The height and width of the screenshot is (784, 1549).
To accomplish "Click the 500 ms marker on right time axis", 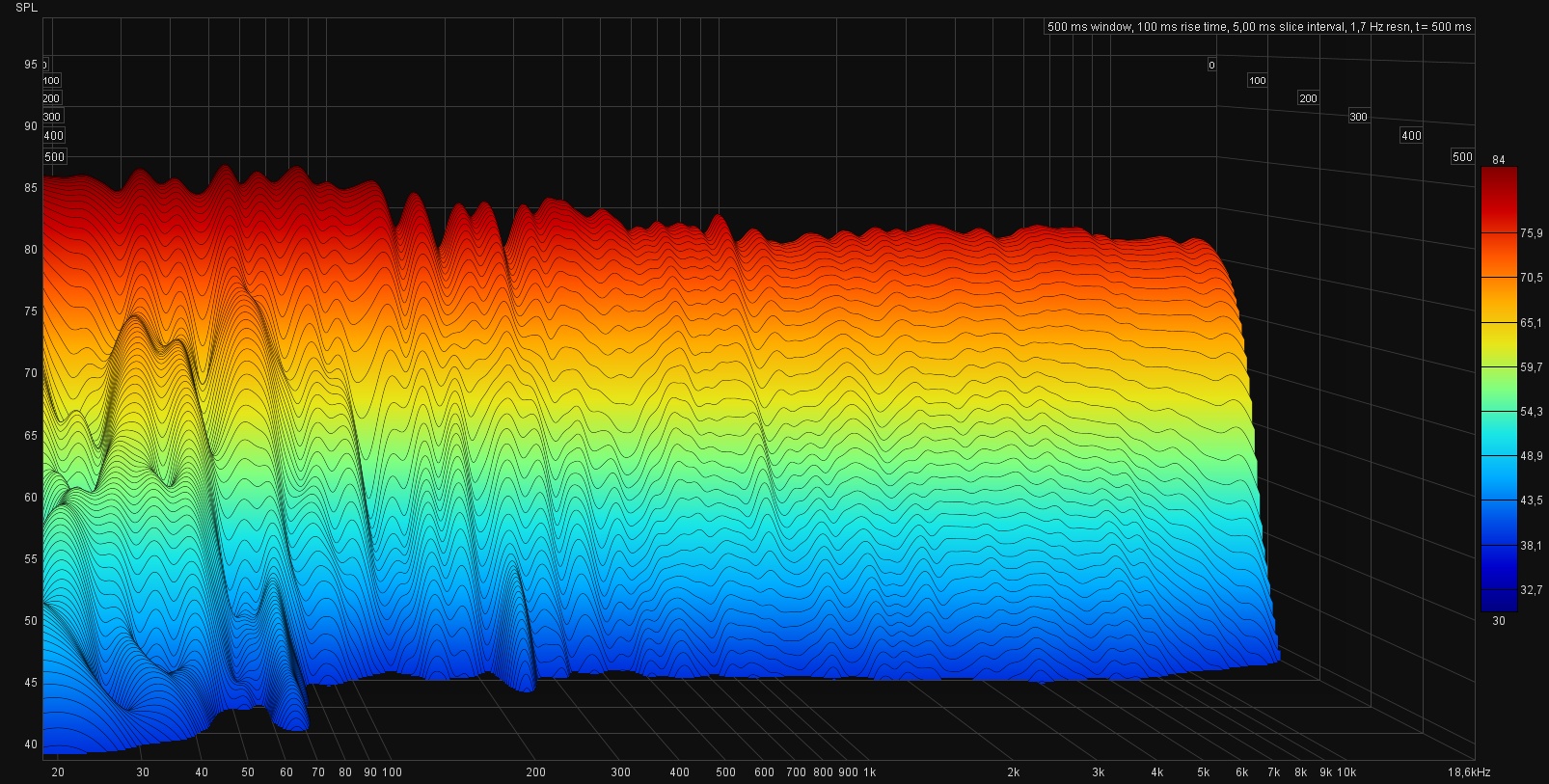I will 1462,157.
